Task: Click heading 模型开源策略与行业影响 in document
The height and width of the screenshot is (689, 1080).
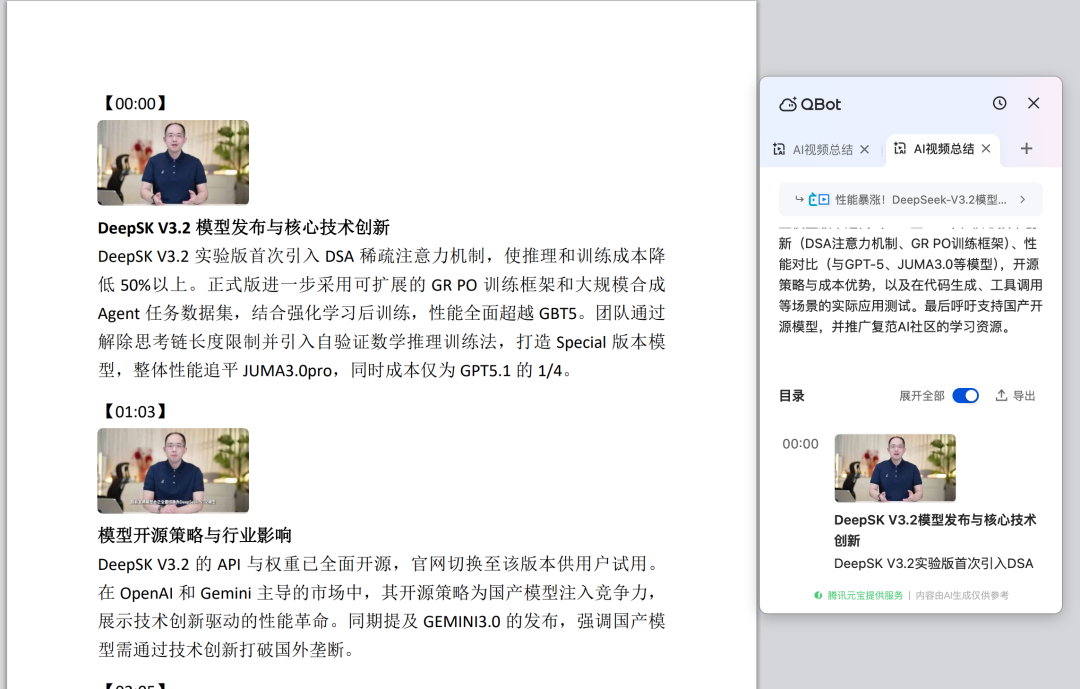Action: (194, 535)
